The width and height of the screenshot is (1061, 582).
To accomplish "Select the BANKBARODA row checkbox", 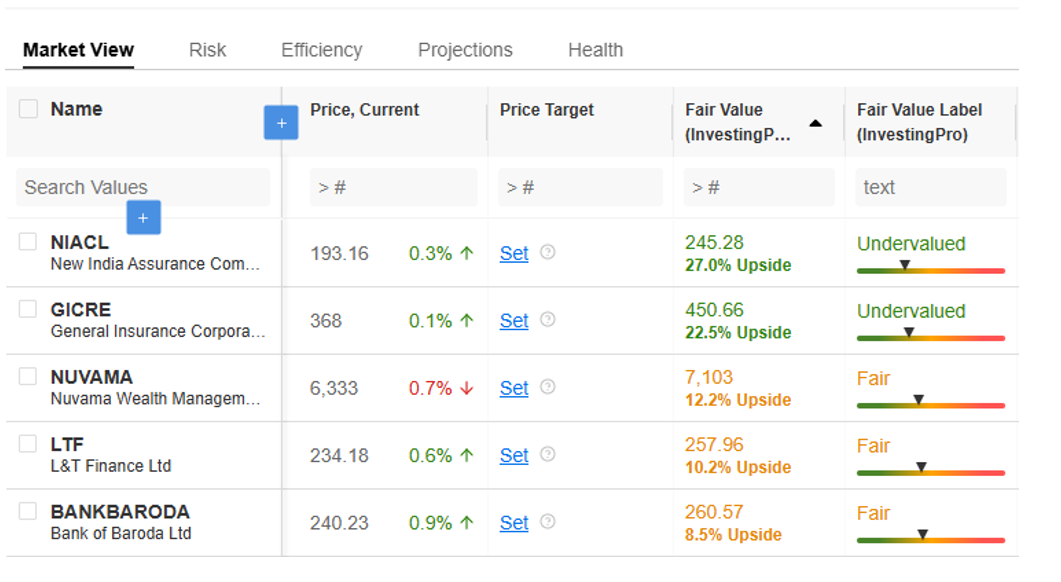I will pyautogui.click(x=28, y=512).
